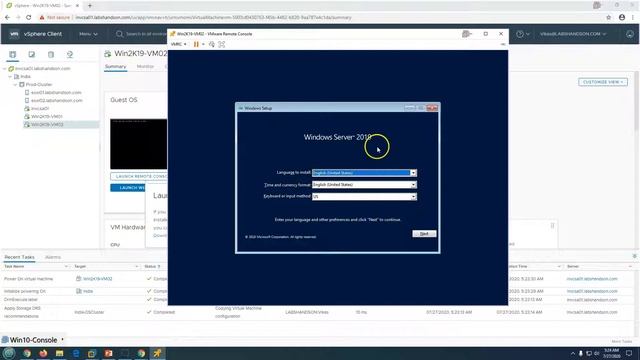Click the Task Name column header

(x=14, y=267)
